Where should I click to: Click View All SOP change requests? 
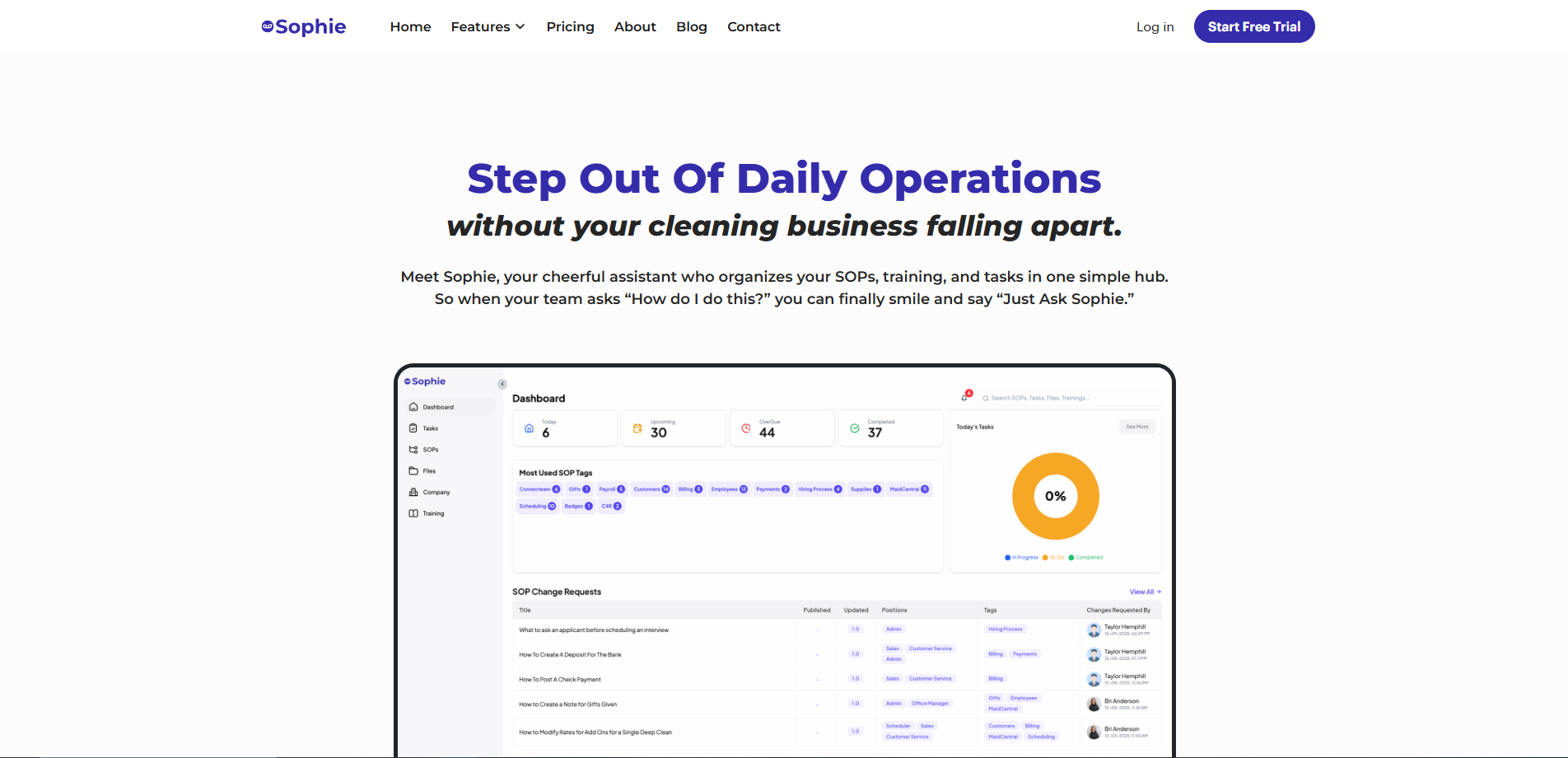point(1145,592)
